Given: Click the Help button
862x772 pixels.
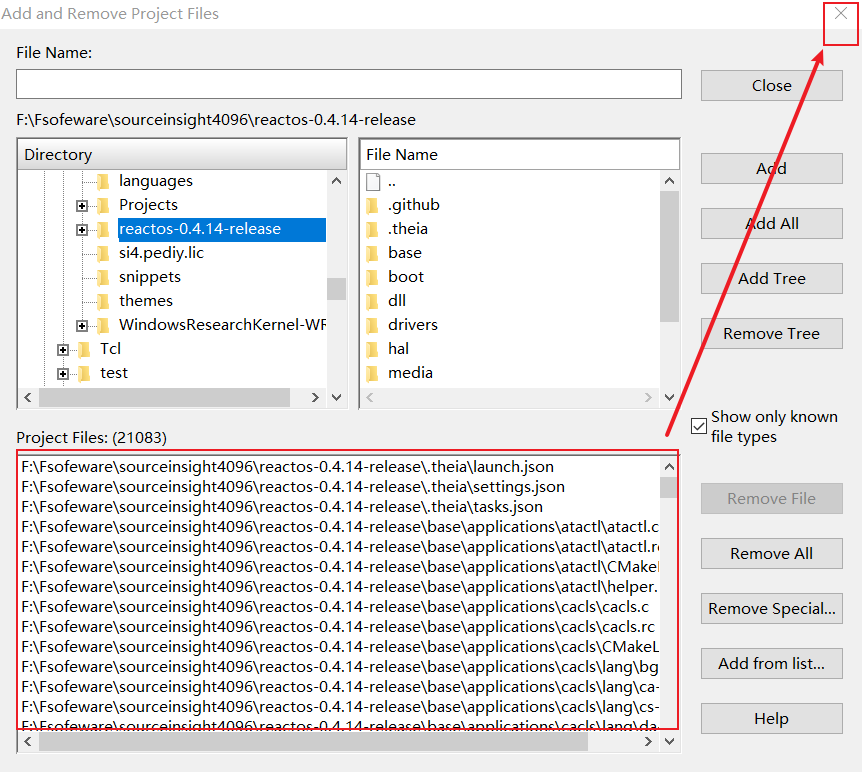Looking at the screenshot, I should click(x=771, y=718).
